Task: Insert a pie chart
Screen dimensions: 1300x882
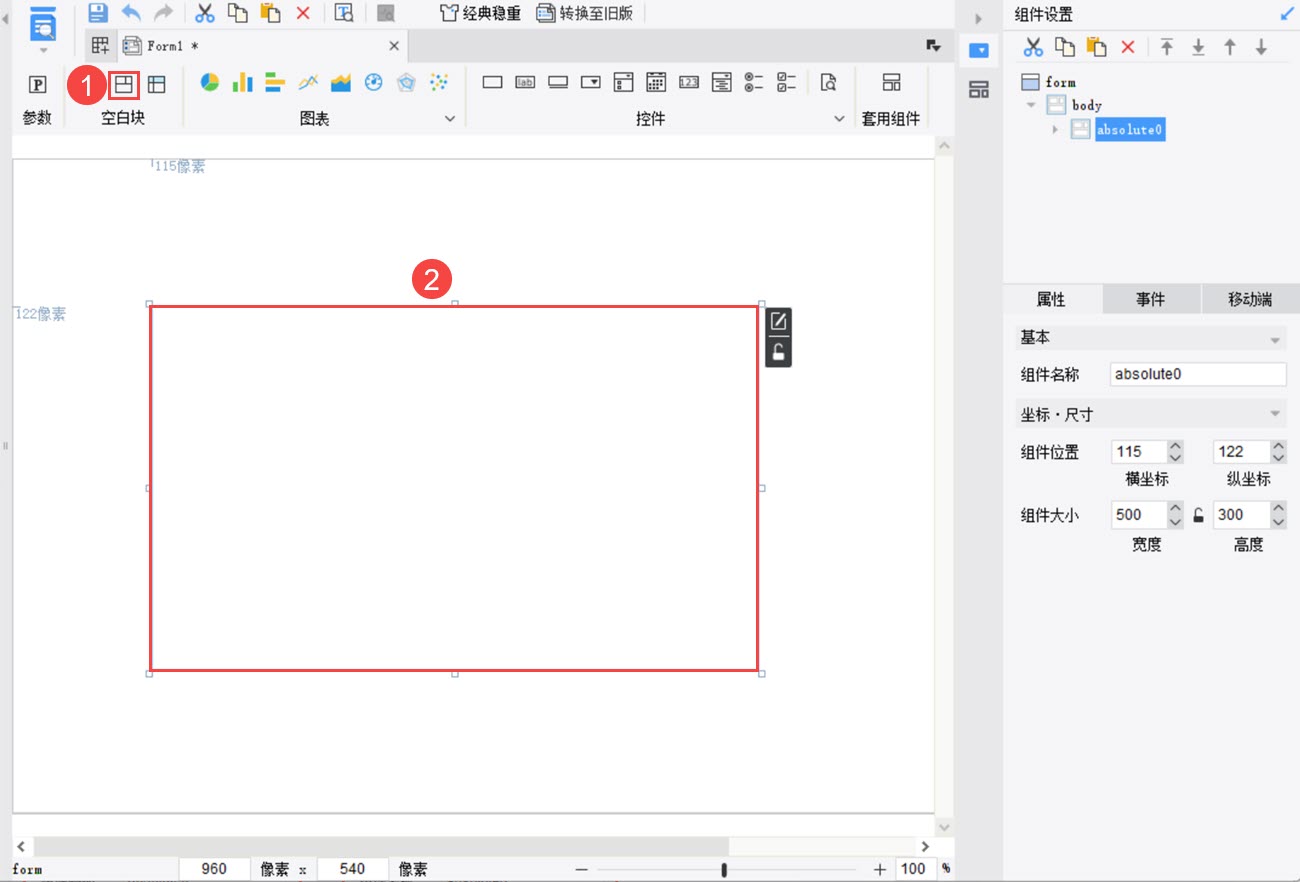Action: tap(209, 83)
